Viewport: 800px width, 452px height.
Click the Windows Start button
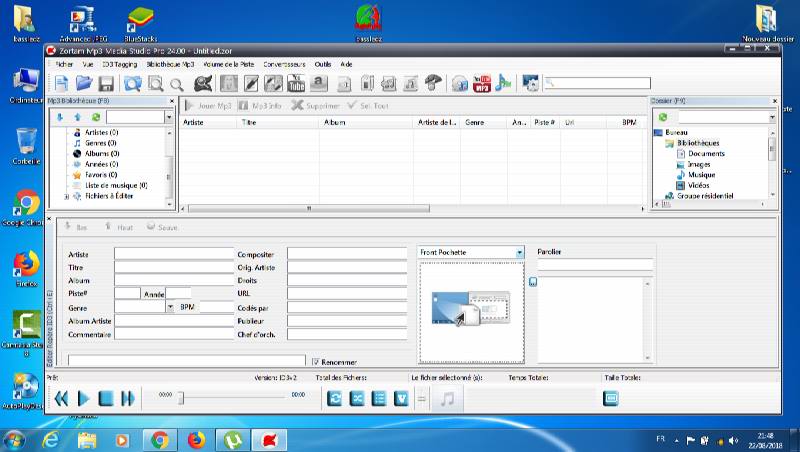pyautogui.click(x=14, y=439)
